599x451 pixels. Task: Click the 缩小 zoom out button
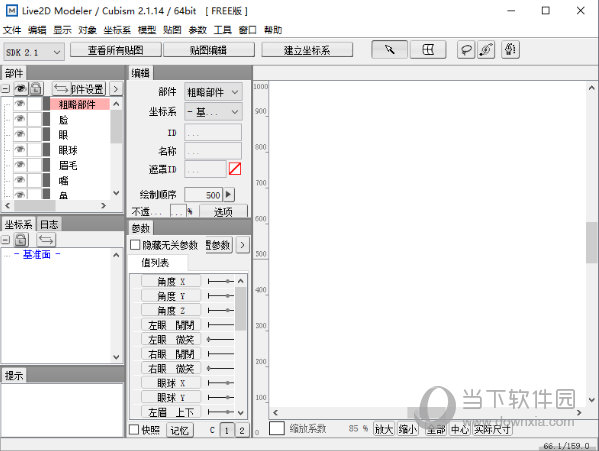click(408, 429)
